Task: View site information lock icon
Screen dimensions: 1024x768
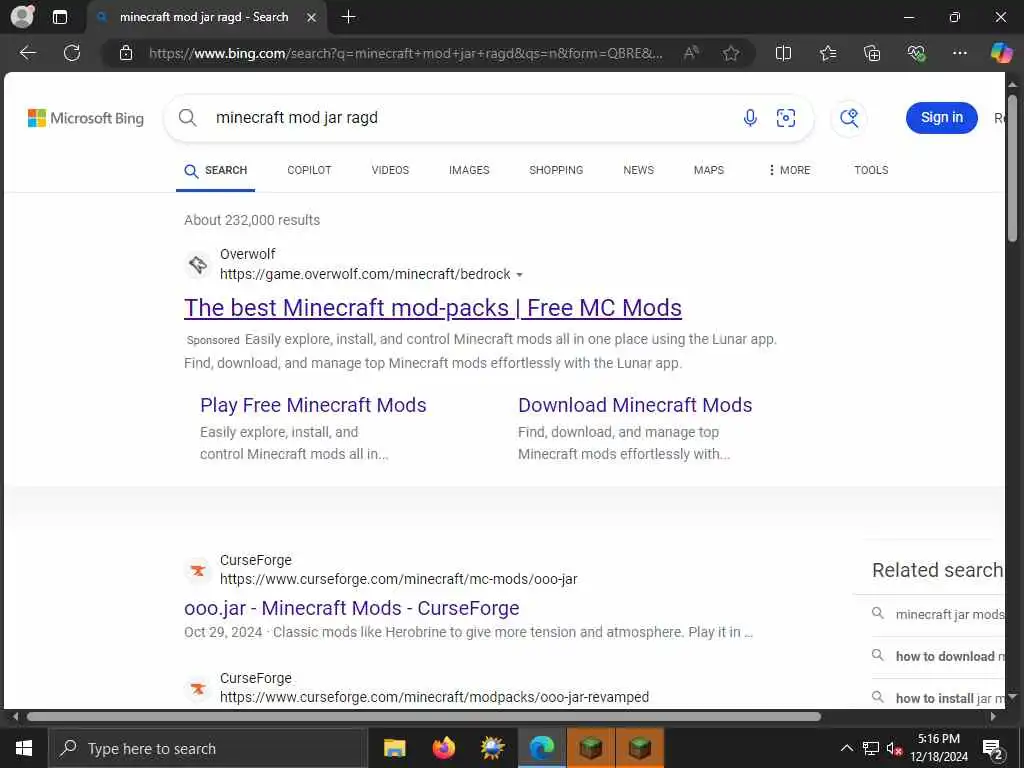Action: pos(126,53)
